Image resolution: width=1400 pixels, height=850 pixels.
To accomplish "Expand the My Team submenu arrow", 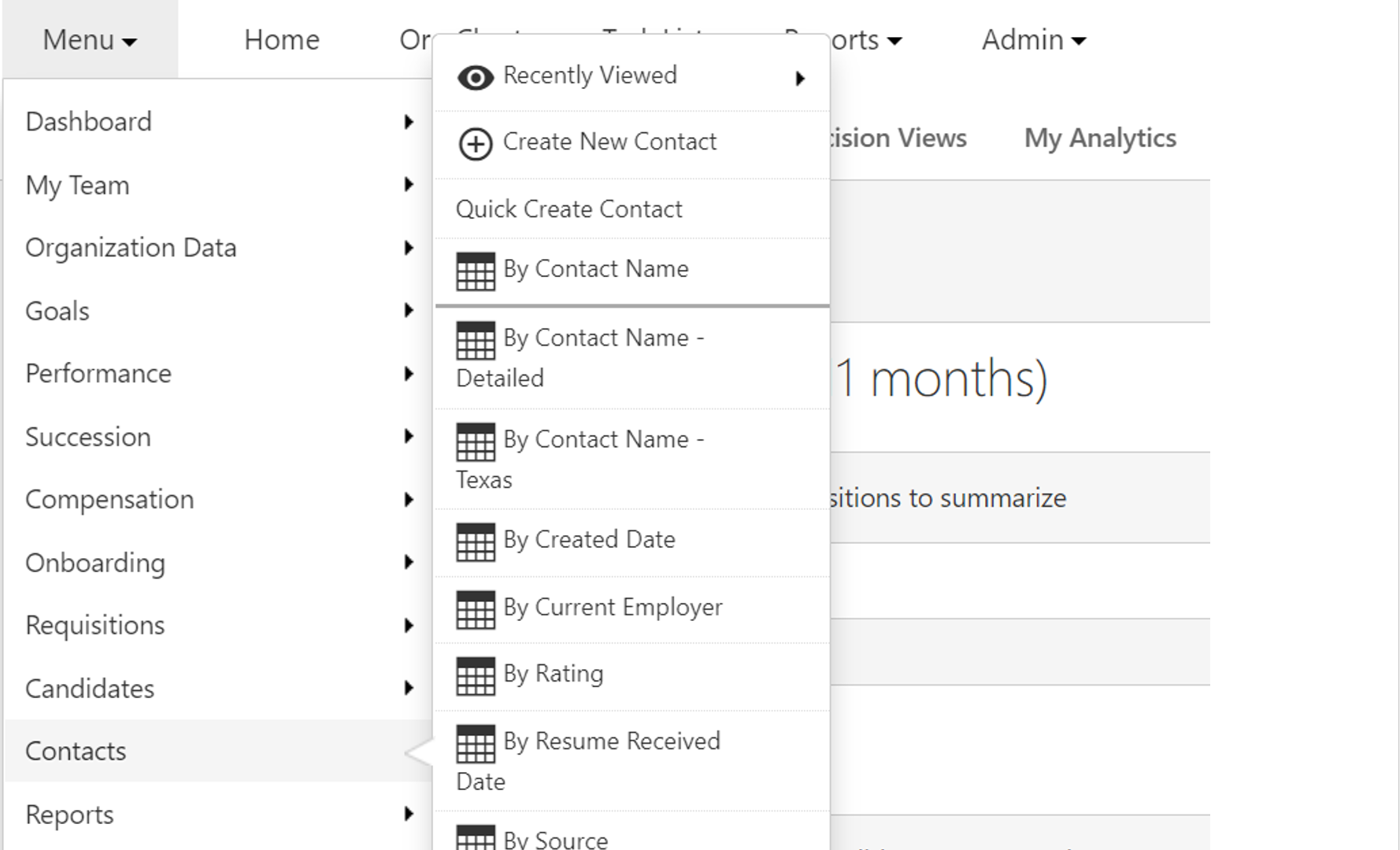I will [409, 185].
